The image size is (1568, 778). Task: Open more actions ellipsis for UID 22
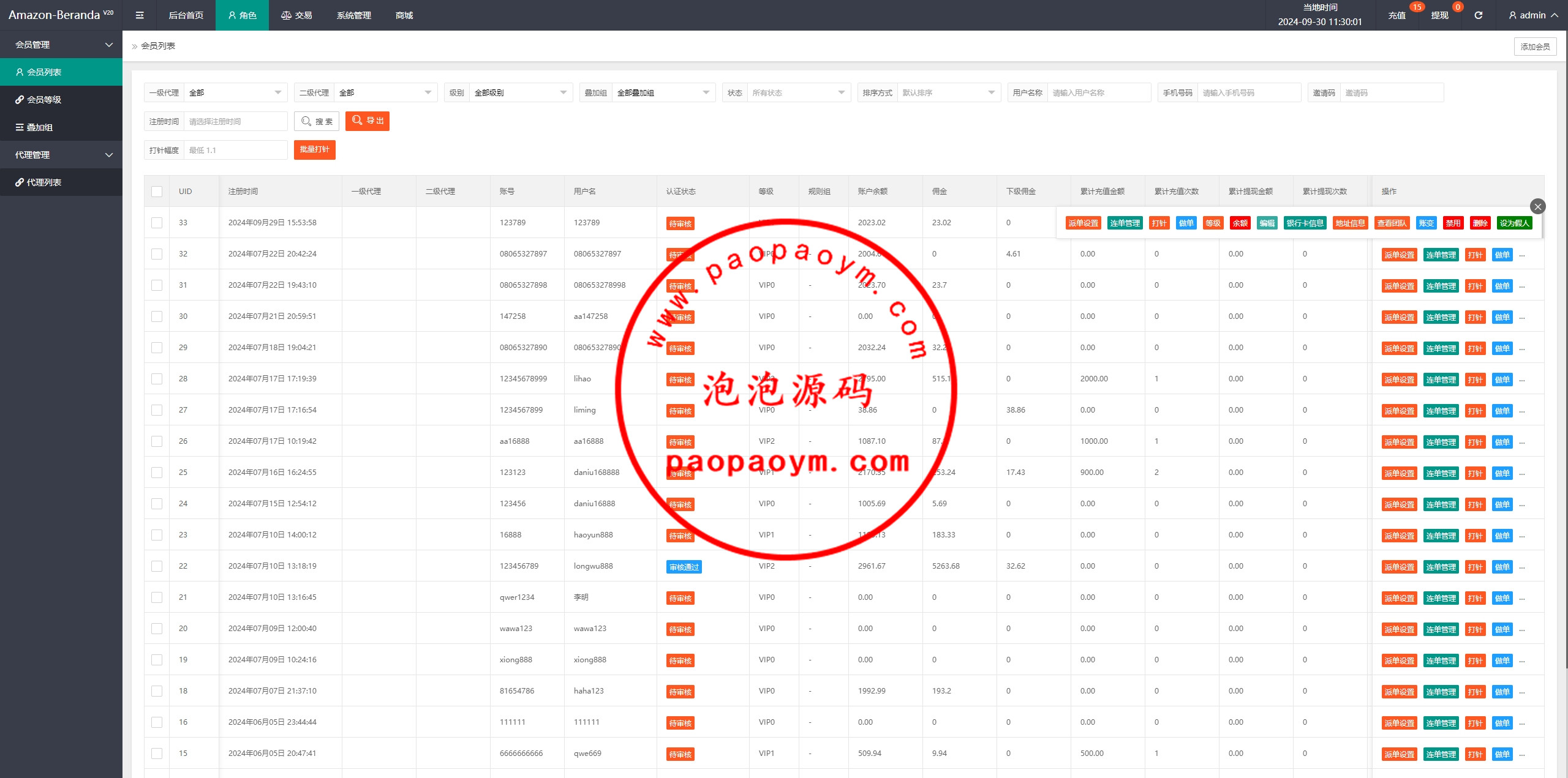(1522, 567)
